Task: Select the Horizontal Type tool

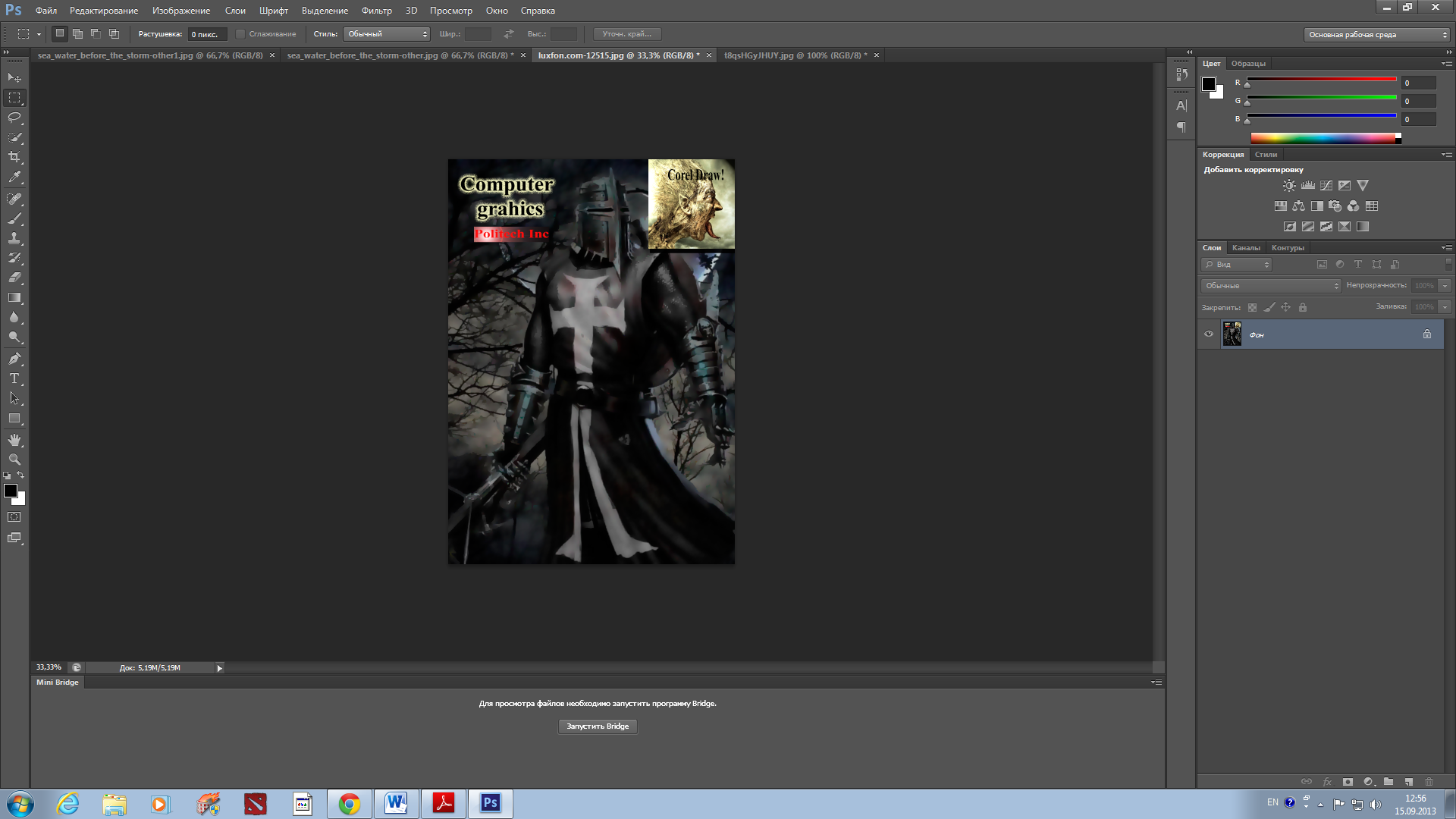Action: [14, 378]
